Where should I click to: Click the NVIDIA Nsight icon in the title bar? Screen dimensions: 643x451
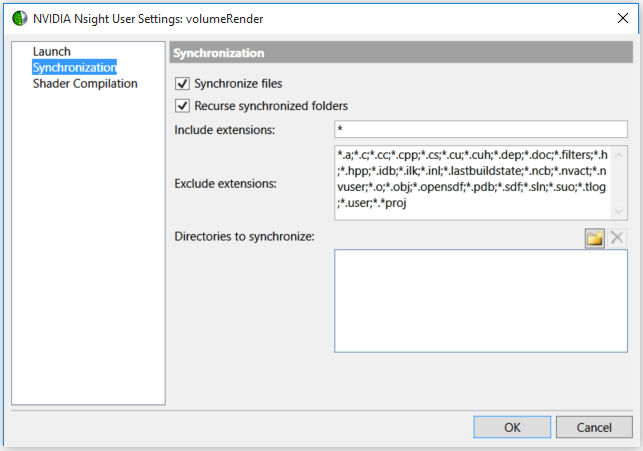click(19, 18)
